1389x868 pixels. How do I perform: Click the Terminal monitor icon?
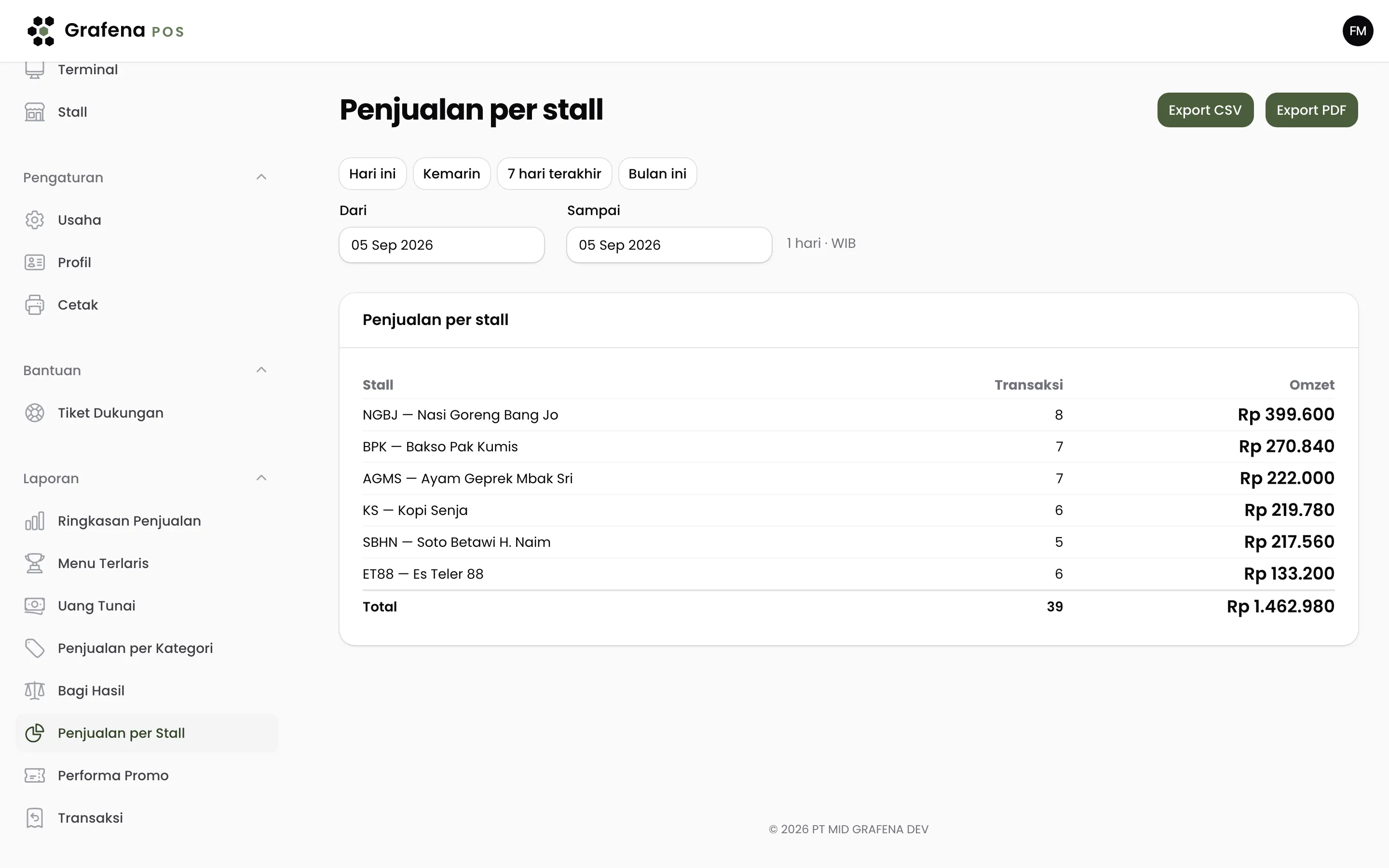(x=34, y=70)
